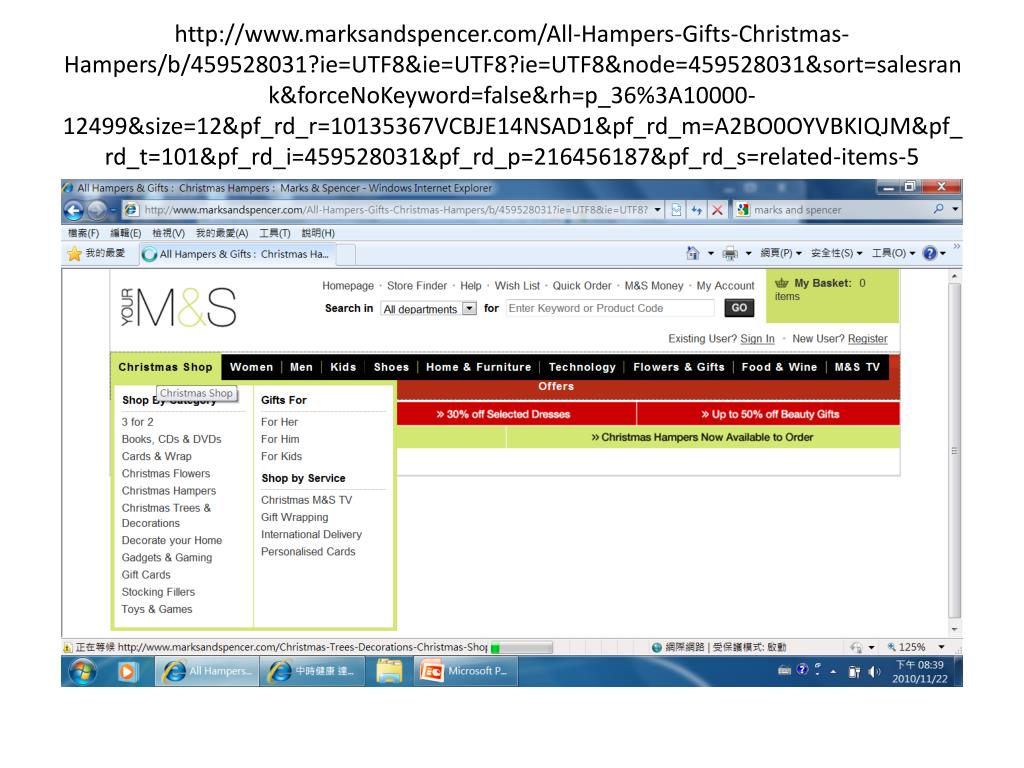Switch to Microsoft PowerPoint taskbar button
Viewport: 1024px width, 768px height.
pyautogui.click(x=466, y=671)
